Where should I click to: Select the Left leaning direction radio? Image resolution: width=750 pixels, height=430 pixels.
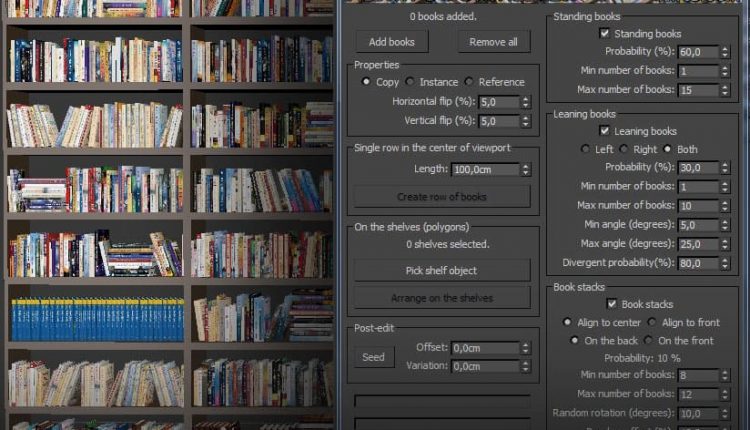pos(587,149)
